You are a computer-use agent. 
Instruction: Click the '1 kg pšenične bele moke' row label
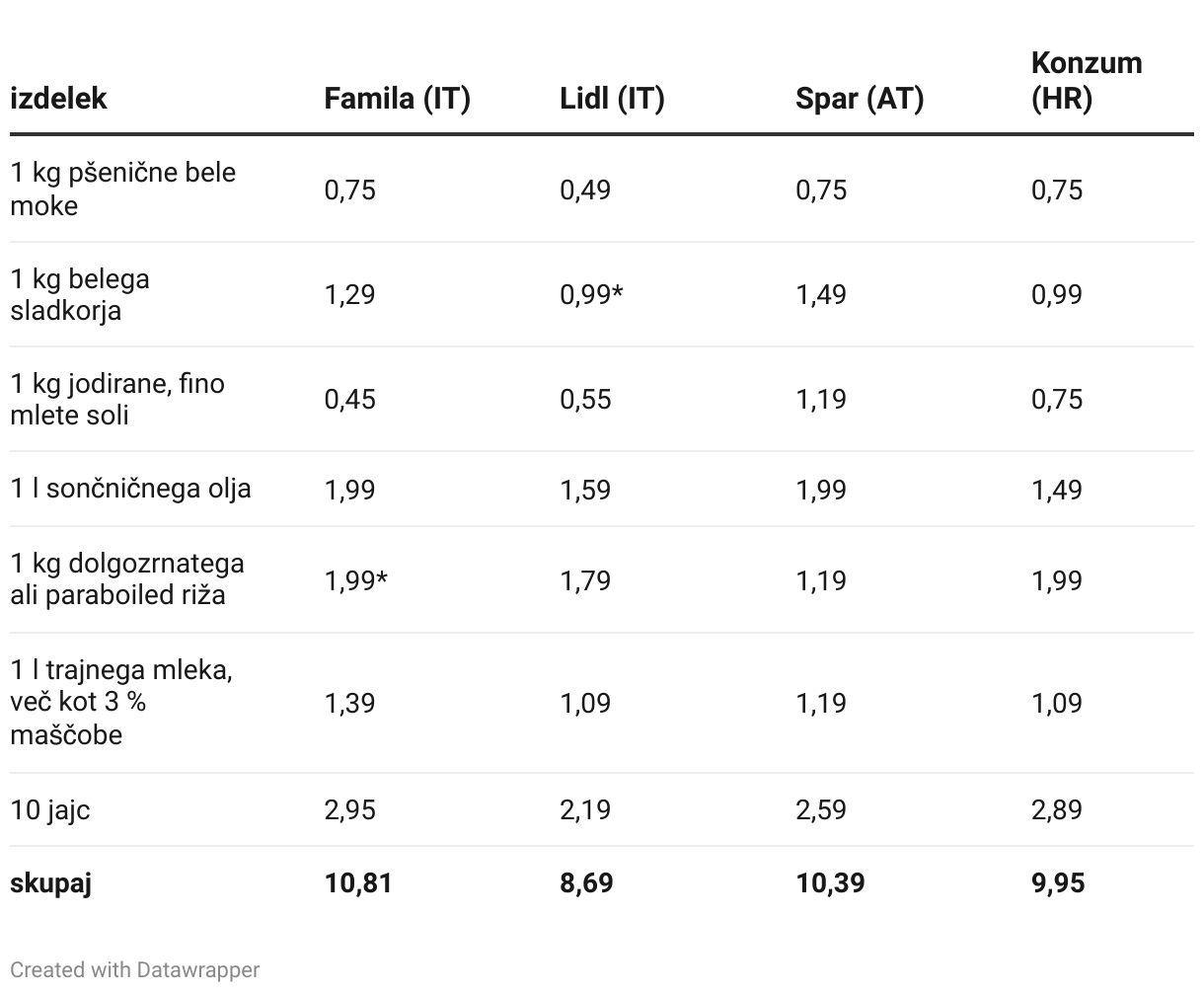(x=122, y=189)
